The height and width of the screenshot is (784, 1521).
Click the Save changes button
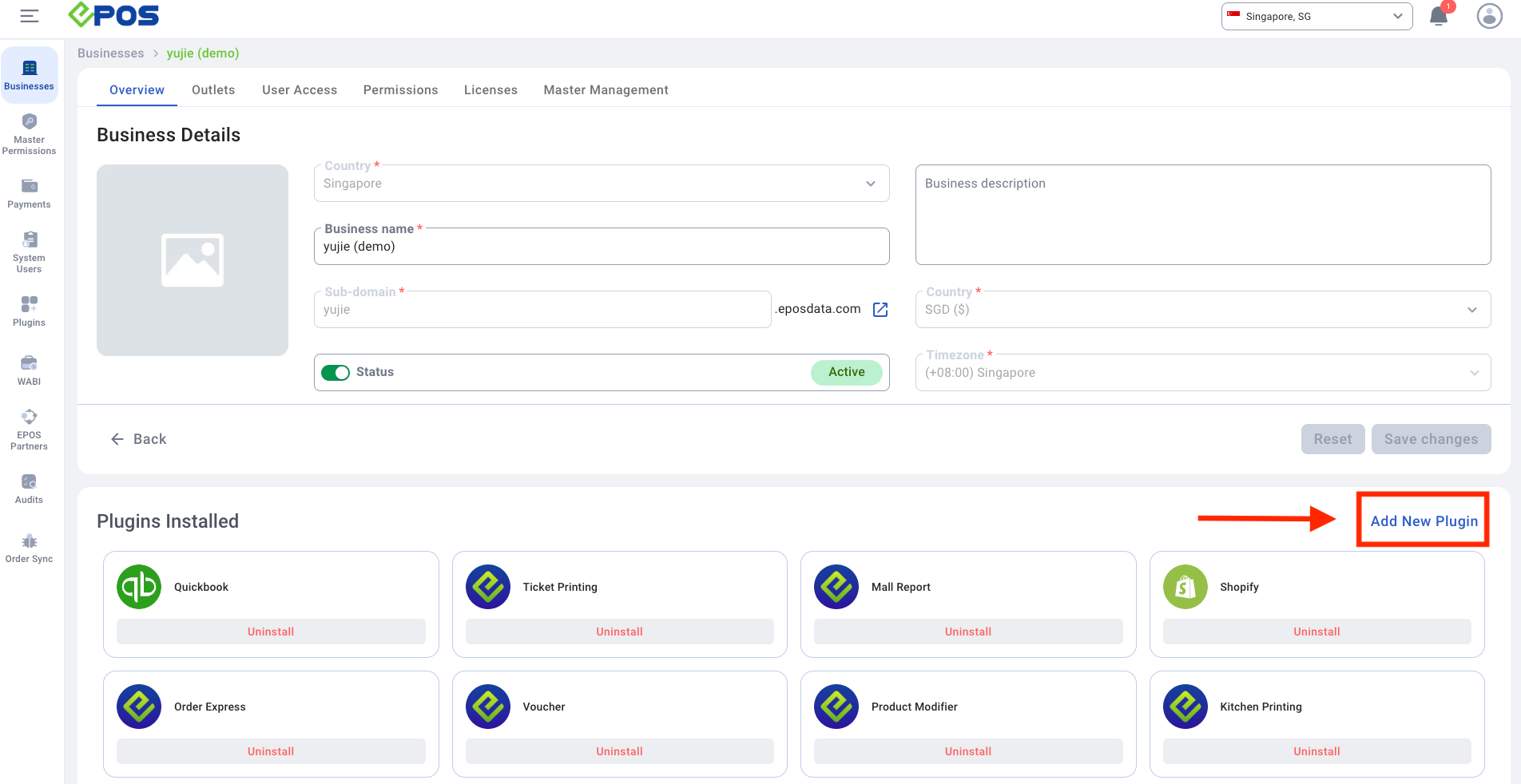tap(1431, 439)
